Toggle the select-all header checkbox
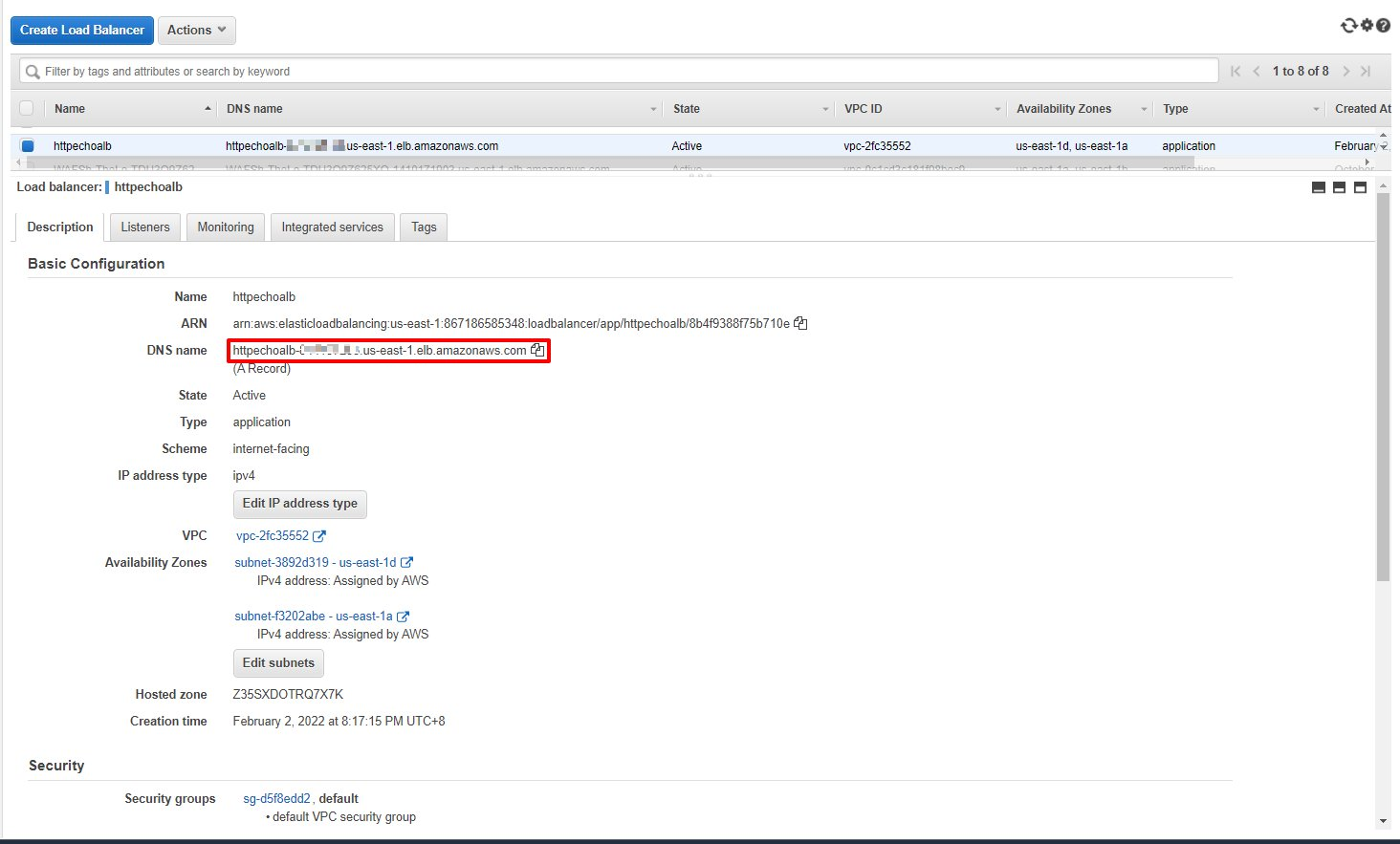This screenshot has height=844, width=1400. point(27,108)
